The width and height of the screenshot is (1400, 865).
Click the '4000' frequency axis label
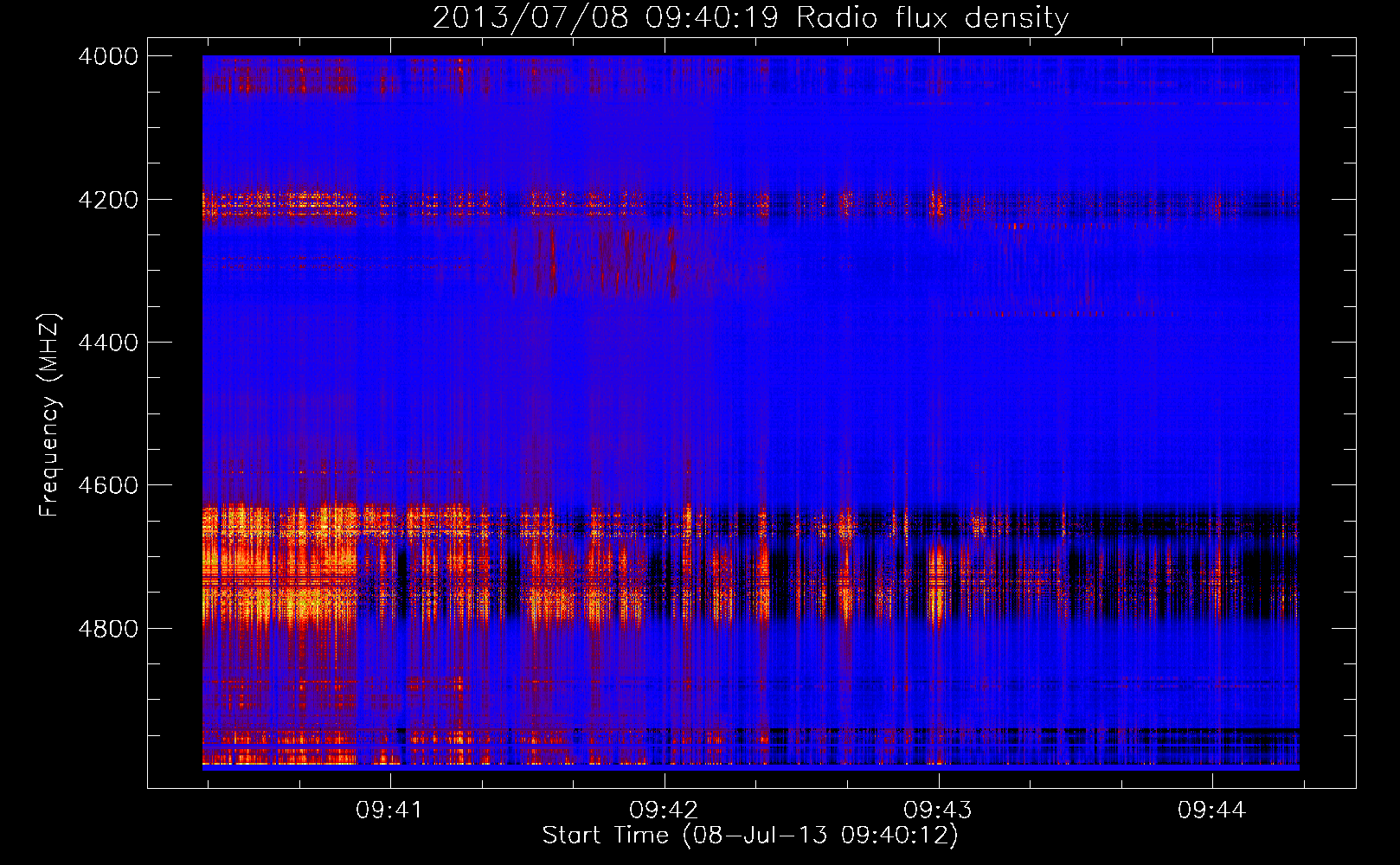107,56
